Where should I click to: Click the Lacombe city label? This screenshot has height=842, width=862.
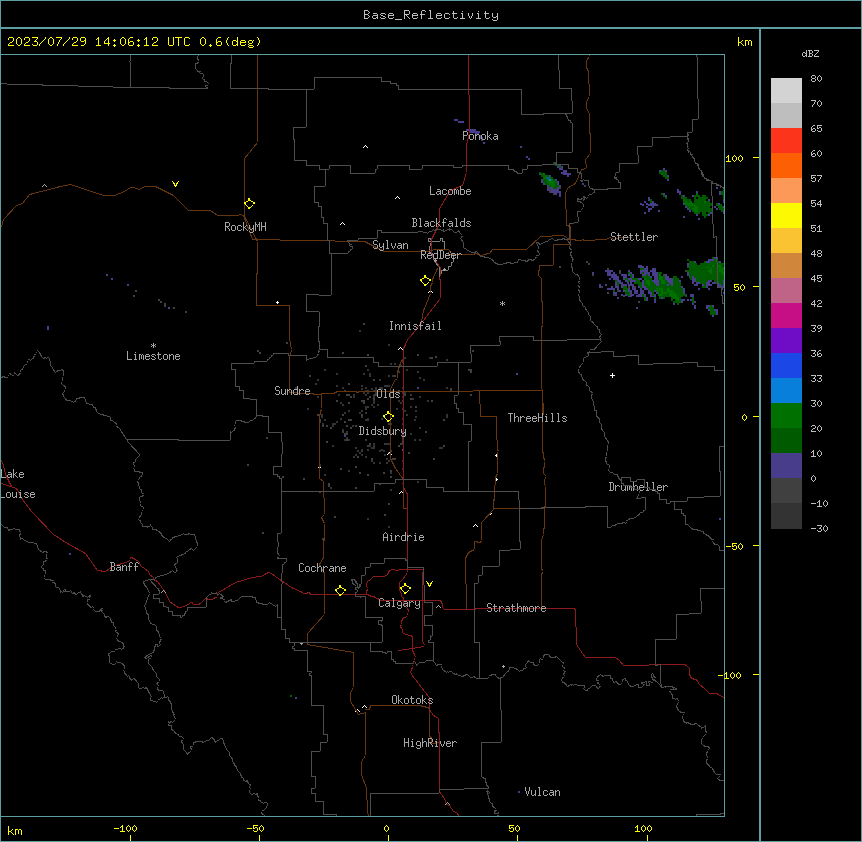coord(450,191)
